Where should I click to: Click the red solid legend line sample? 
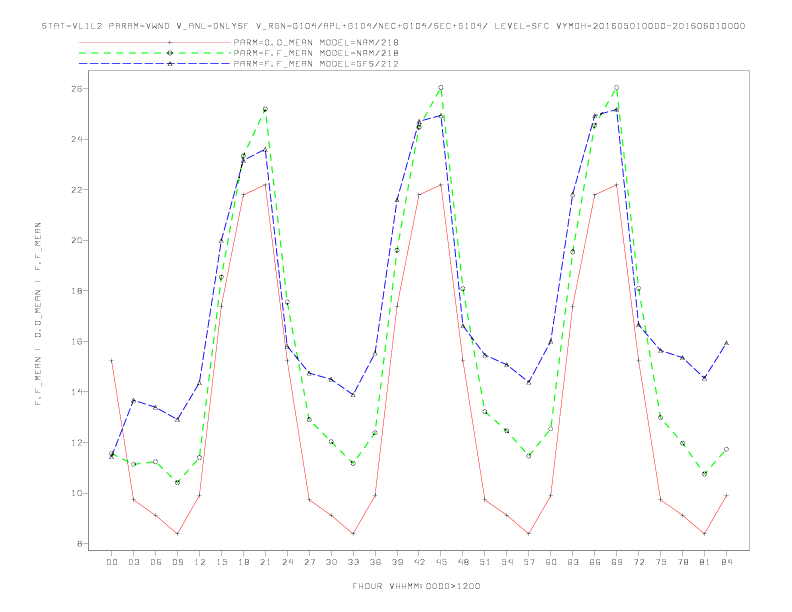point(155,42)
